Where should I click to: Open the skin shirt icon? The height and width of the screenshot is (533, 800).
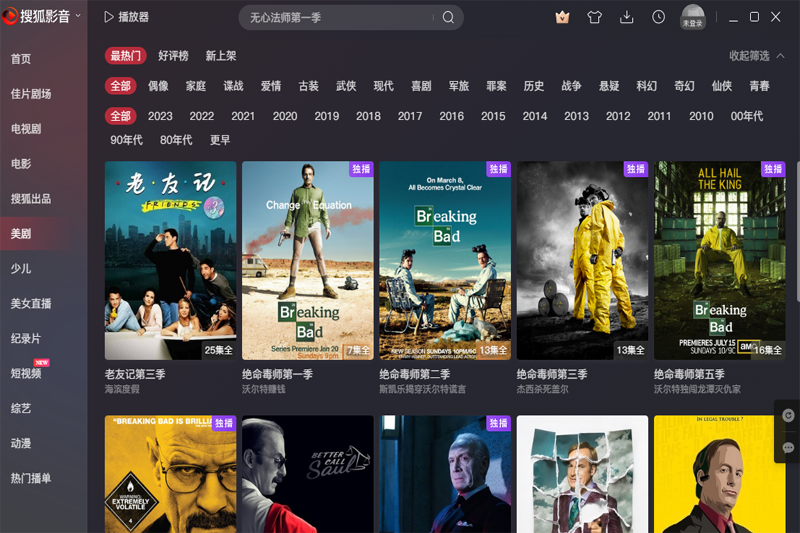pos(594,17)
